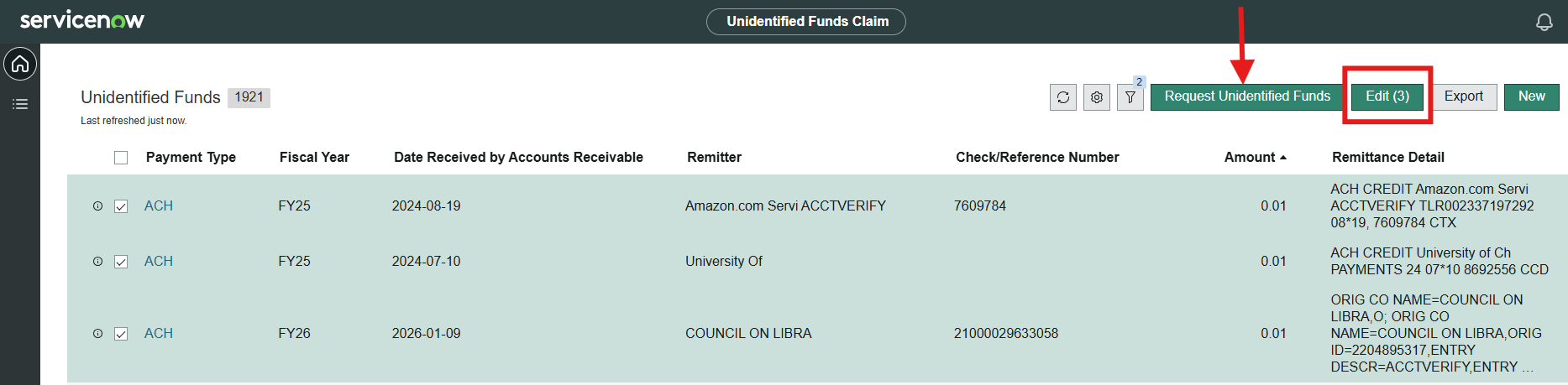Preview the COUNCIL ON LIBRA record info icon
This screenshot has height=385, width=1568.
click(97, 334)
